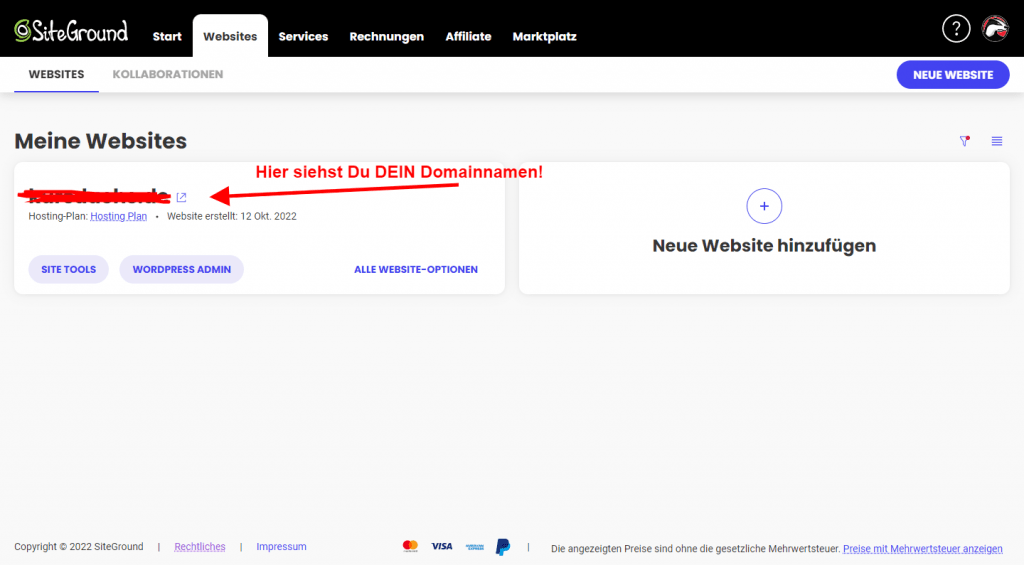1024x565 pixels.
Task: Click the plus circle to add website
Action: click(x=764, y=206)
